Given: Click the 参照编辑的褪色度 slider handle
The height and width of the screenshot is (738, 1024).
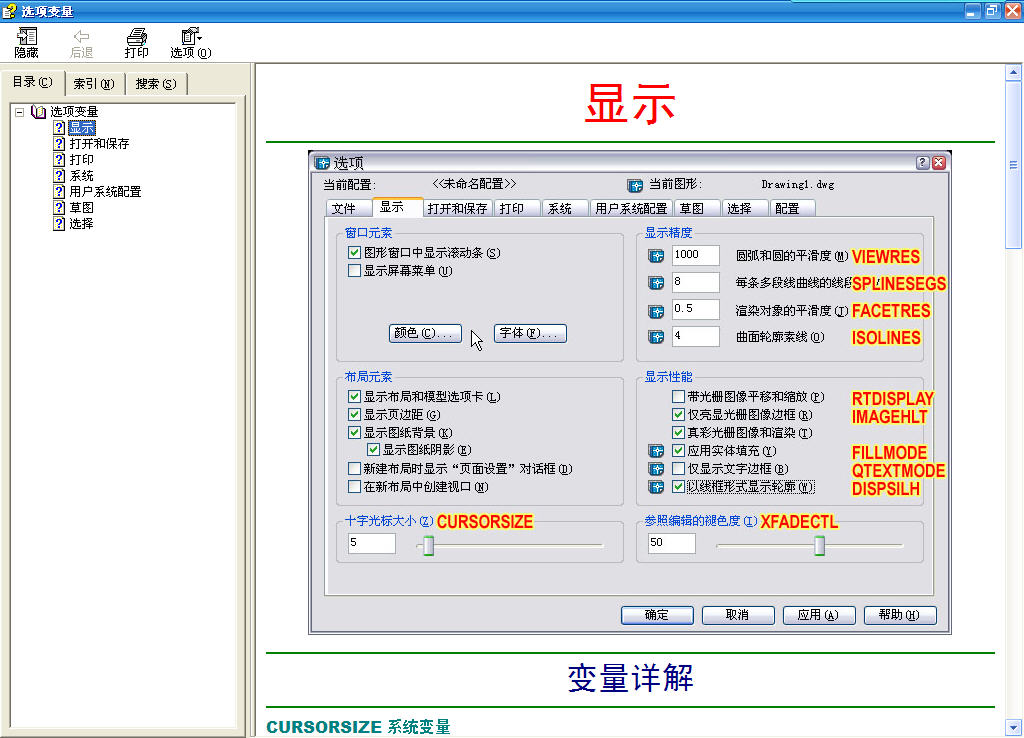Looking at the screenshot, I should tap(820, 545).
